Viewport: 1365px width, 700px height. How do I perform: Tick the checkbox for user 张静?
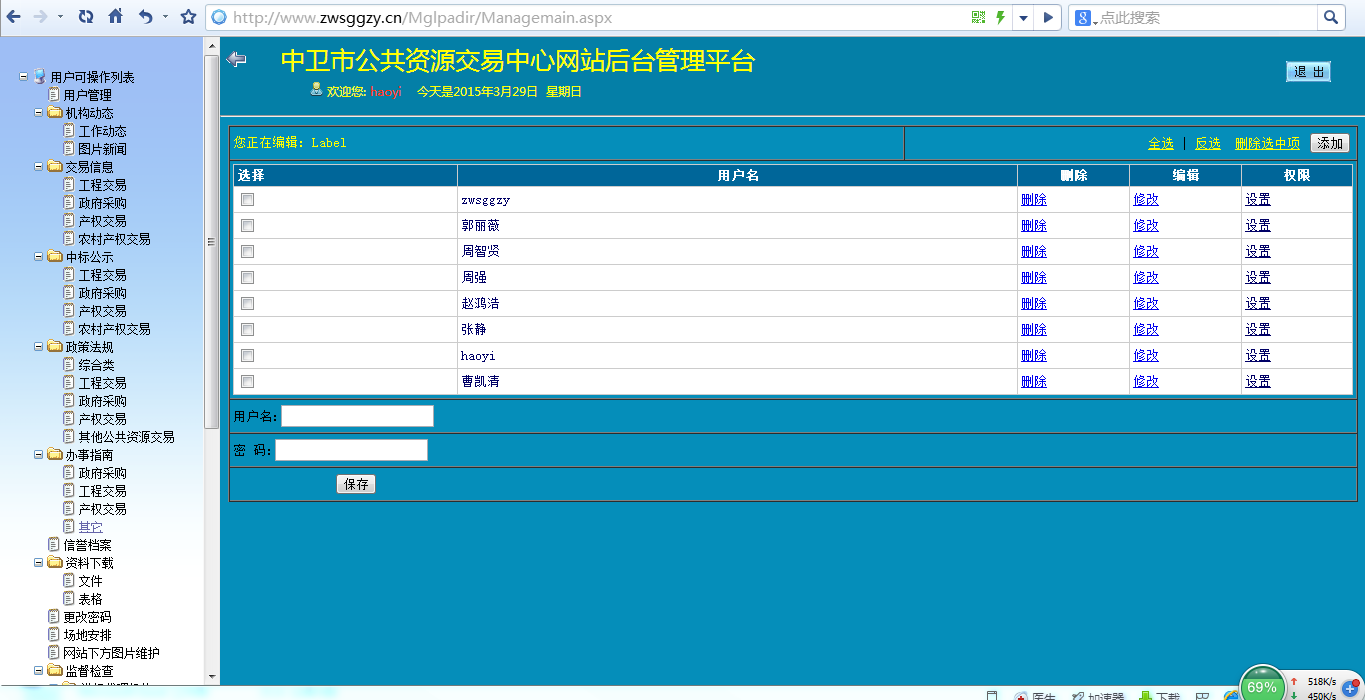(x=247, y=329)
